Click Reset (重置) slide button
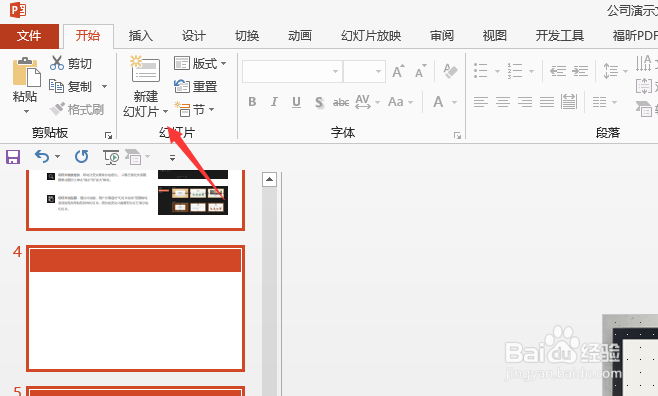 196,86
